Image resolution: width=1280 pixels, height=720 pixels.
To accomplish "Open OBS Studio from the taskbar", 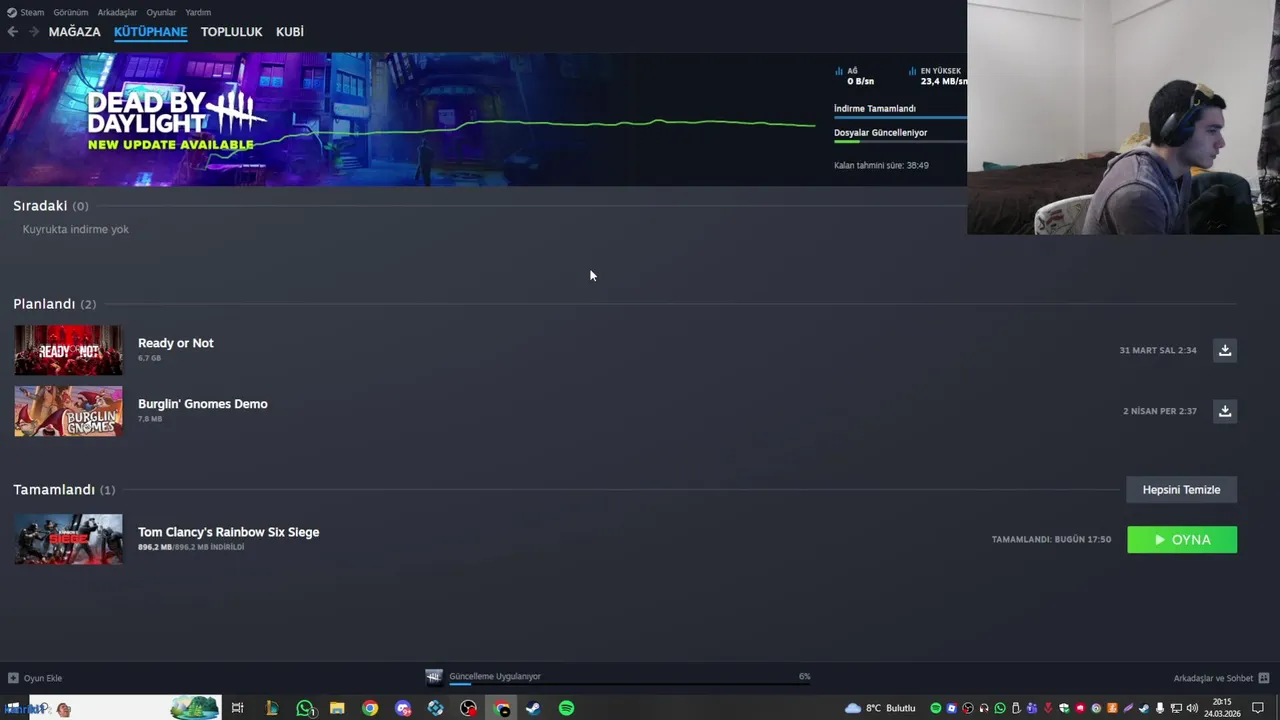I will click(x=469, y=708).
